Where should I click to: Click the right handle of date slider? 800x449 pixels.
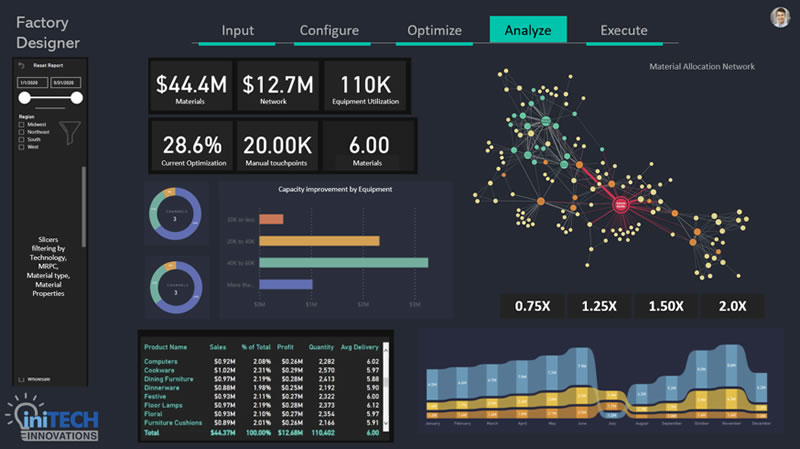tap(79, 98)
